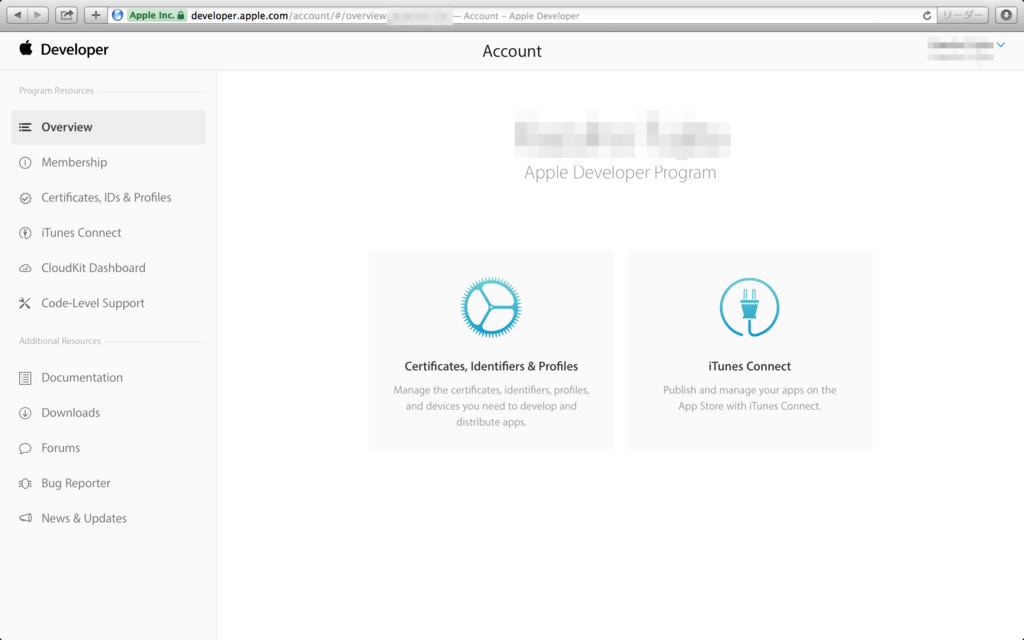Click the Overview list icon in the sidebar

[25, 127]
